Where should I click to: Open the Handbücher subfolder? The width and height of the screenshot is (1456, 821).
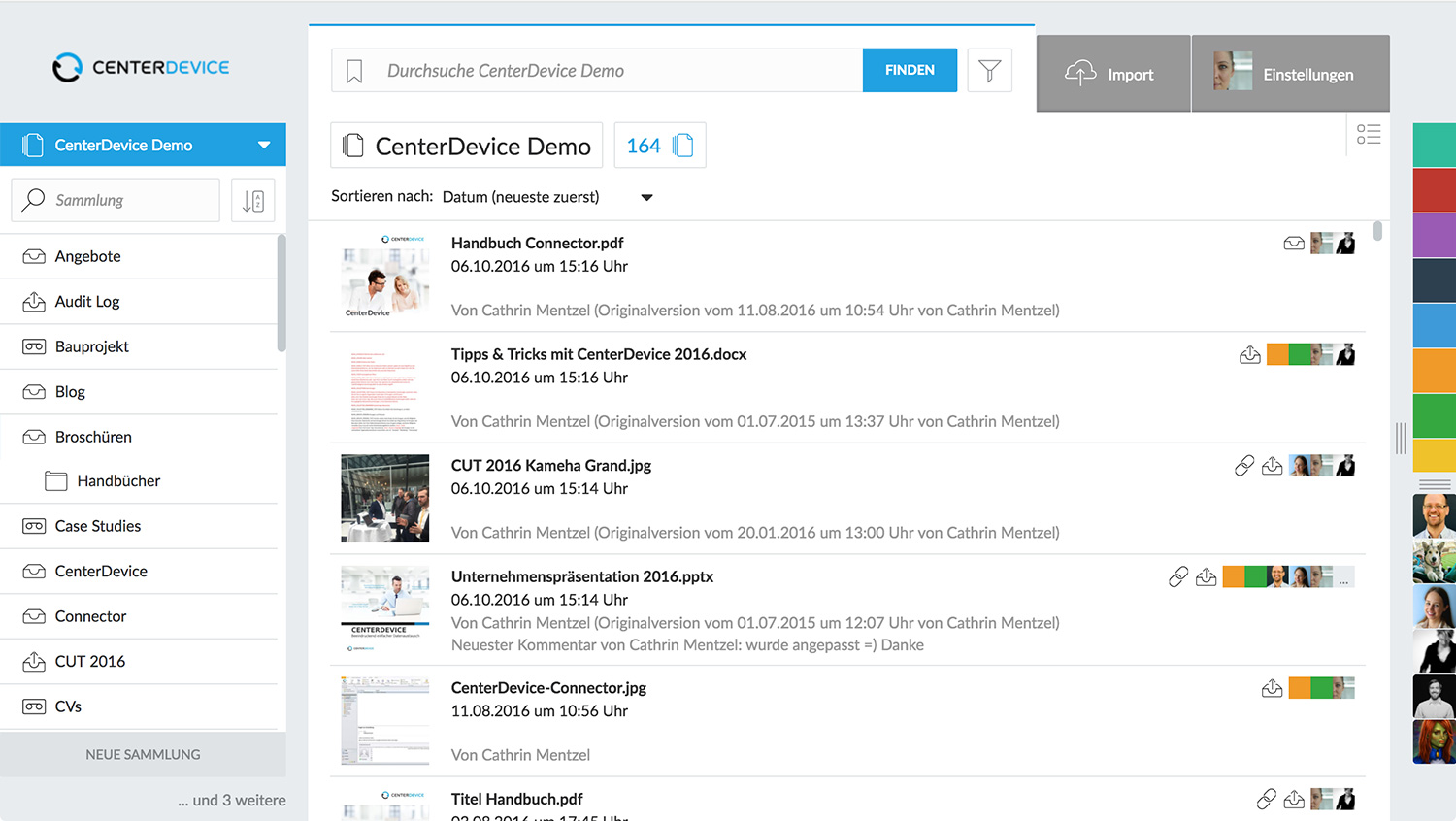[139, 480]
